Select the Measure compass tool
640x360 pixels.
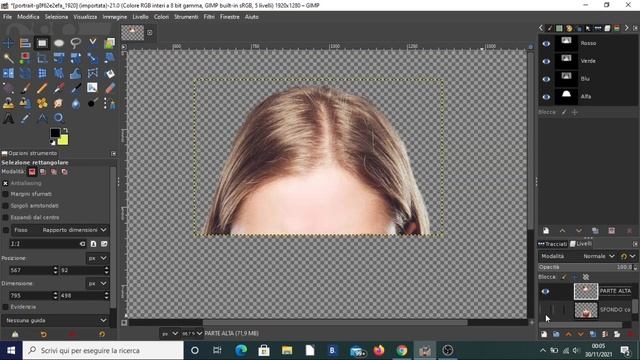[x=42, y=119]
